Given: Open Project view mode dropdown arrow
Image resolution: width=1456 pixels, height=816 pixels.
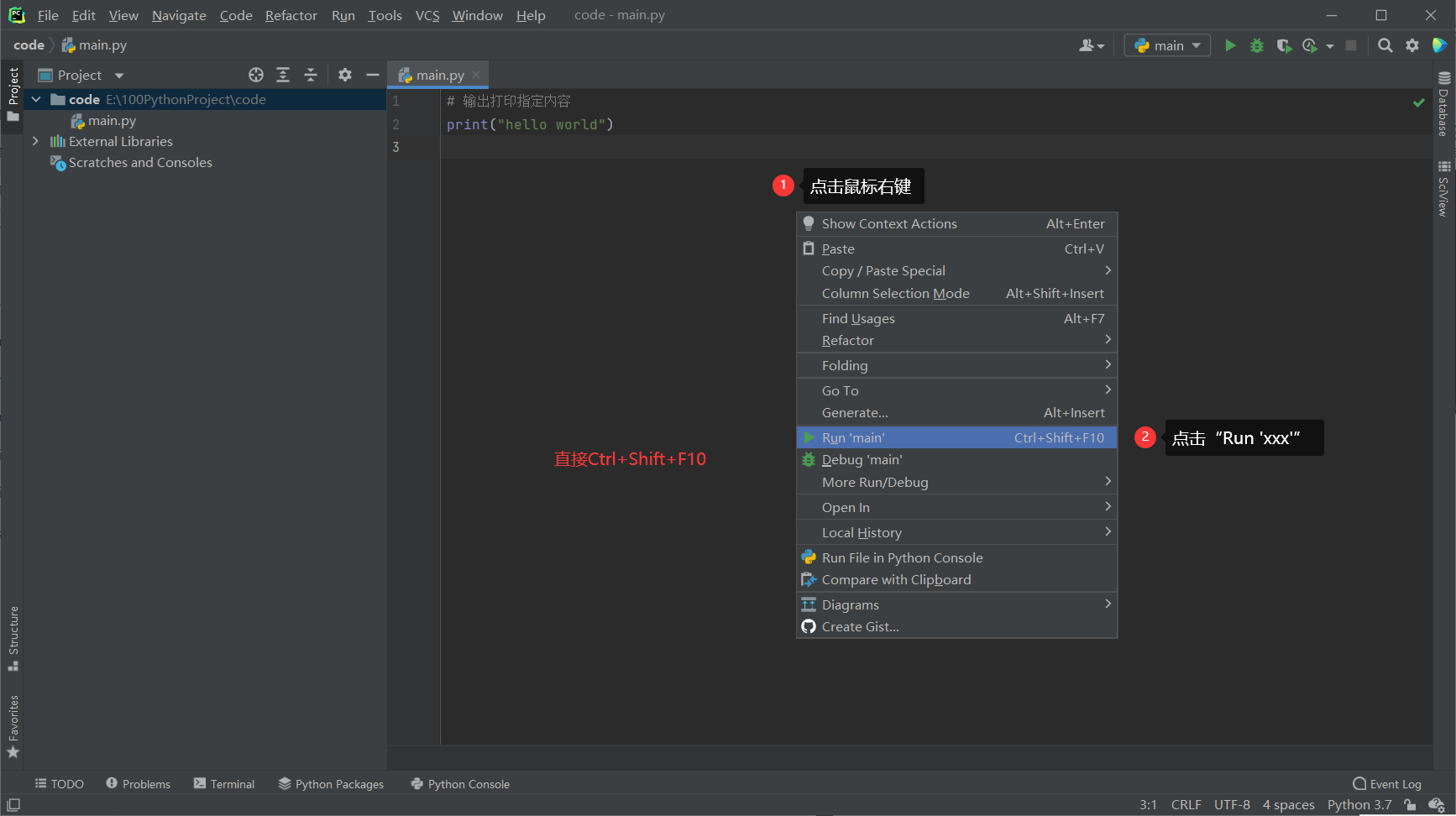Looking at the screenshot, I should pyautogui.click(x=119, y=76).
